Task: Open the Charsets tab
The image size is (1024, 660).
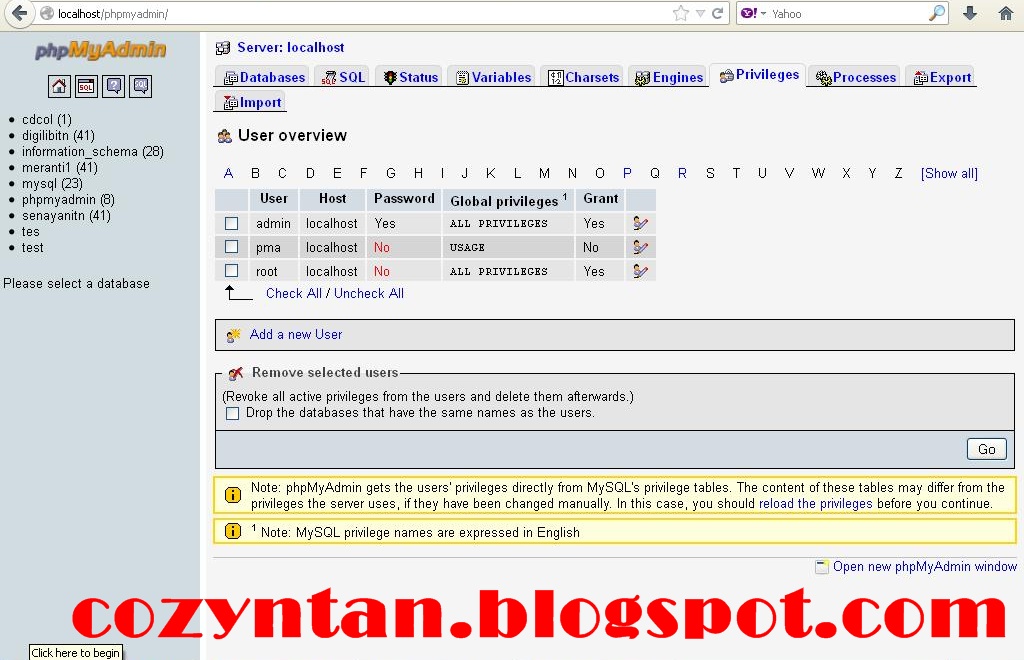Action: click(x=583, y=77)
